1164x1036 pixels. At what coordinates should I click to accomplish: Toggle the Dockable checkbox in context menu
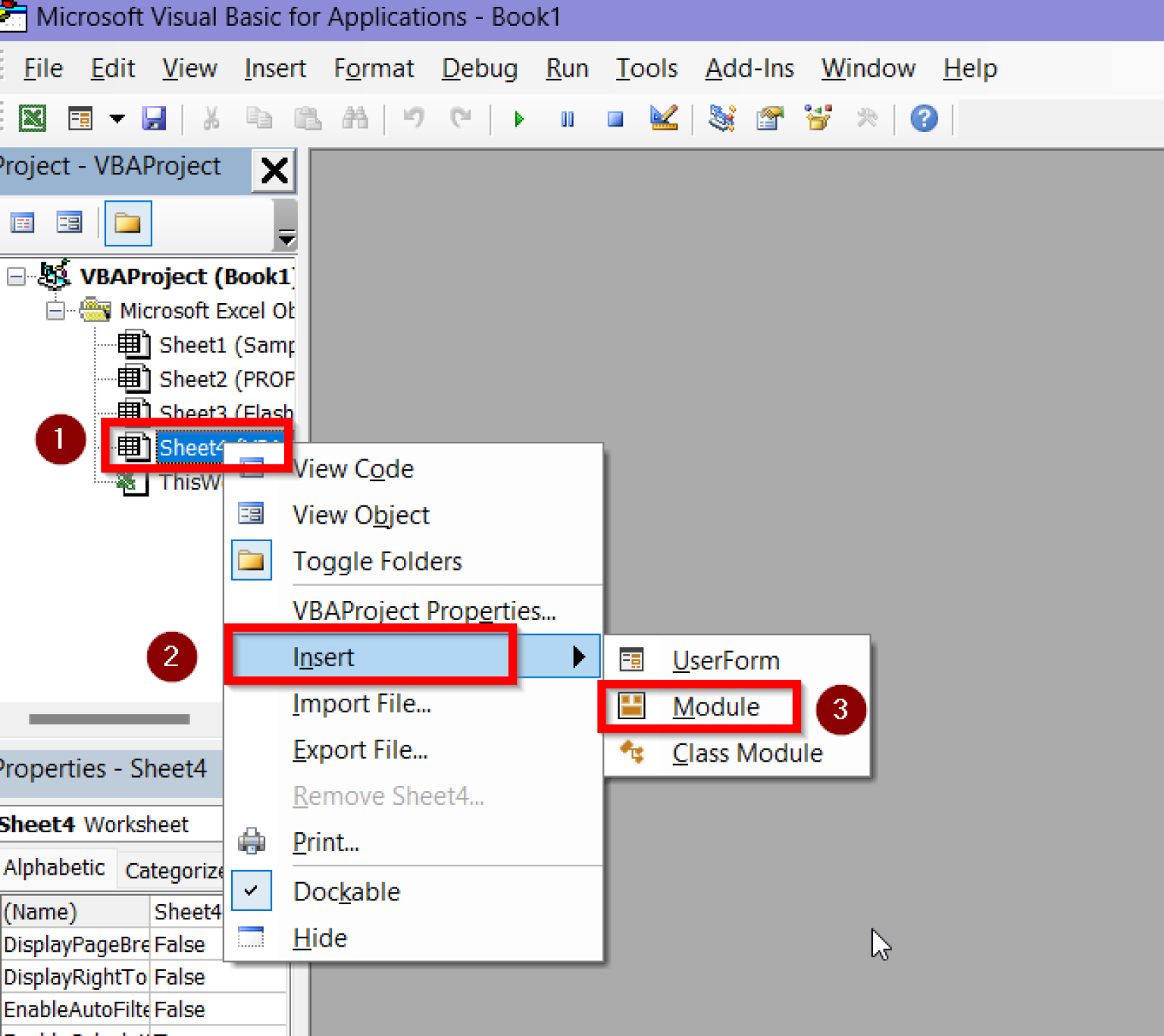coord(252,890)
